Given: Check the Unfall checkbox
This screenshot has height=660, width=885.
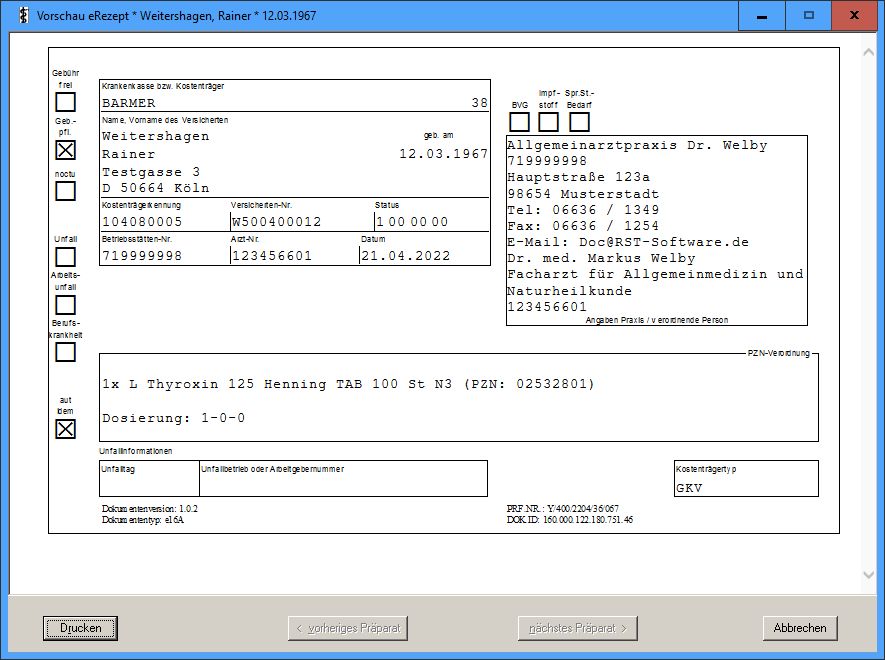Looking at the screenshot, I should (x=65, y=257).
